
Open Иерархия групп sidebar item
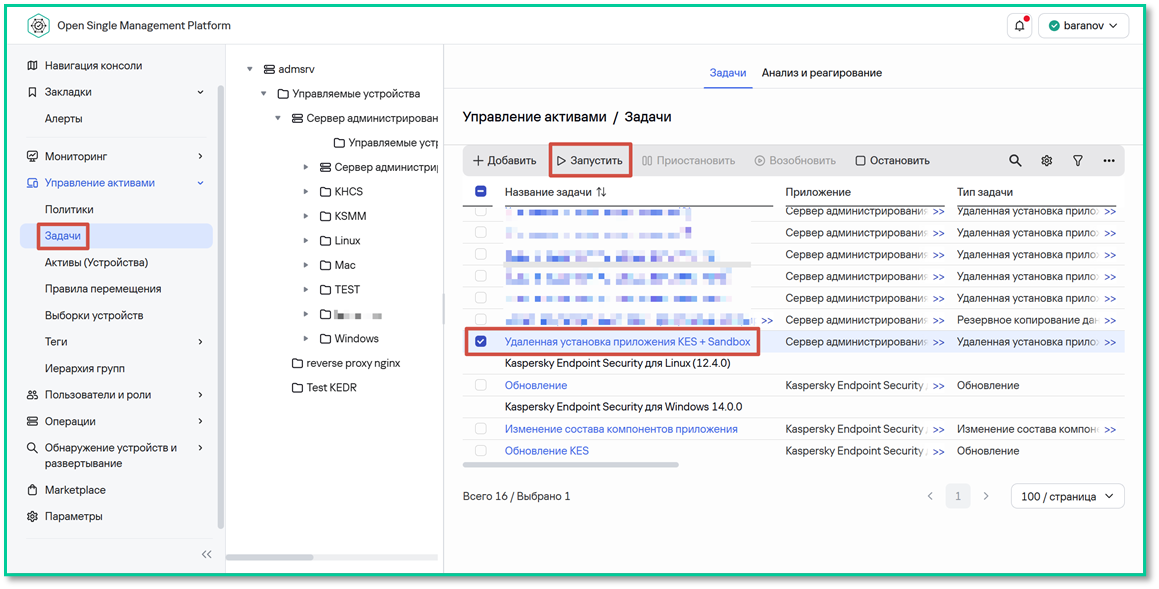point(84,368)
